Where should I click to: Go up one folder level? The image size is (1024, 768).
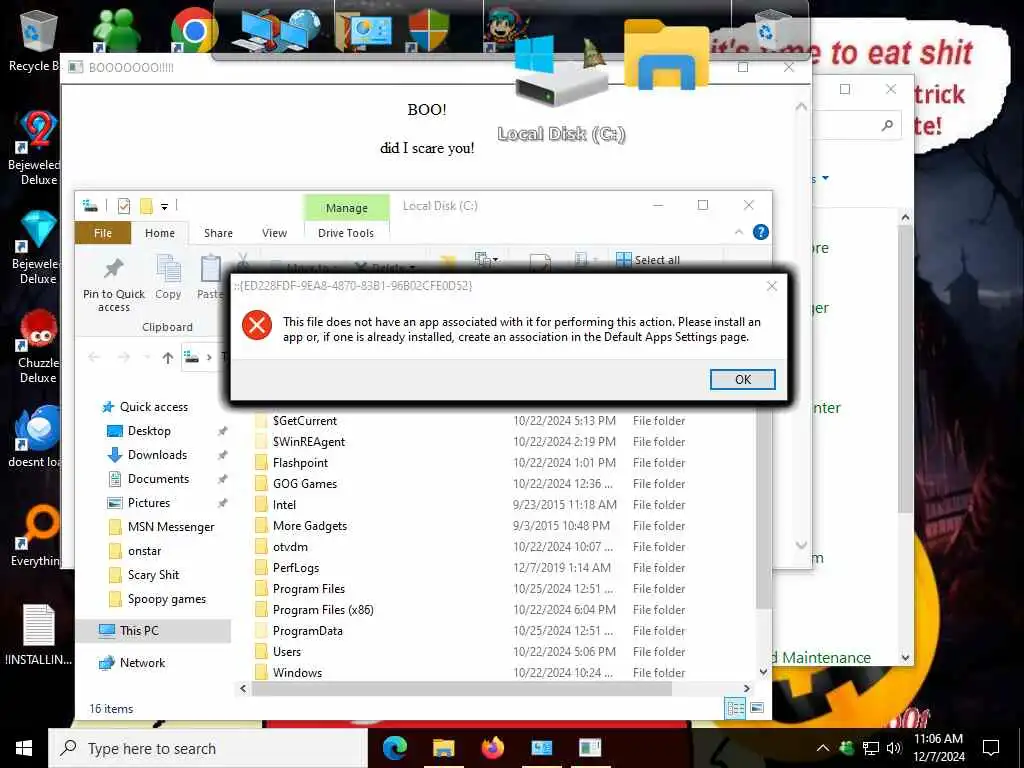coord(168,357)
